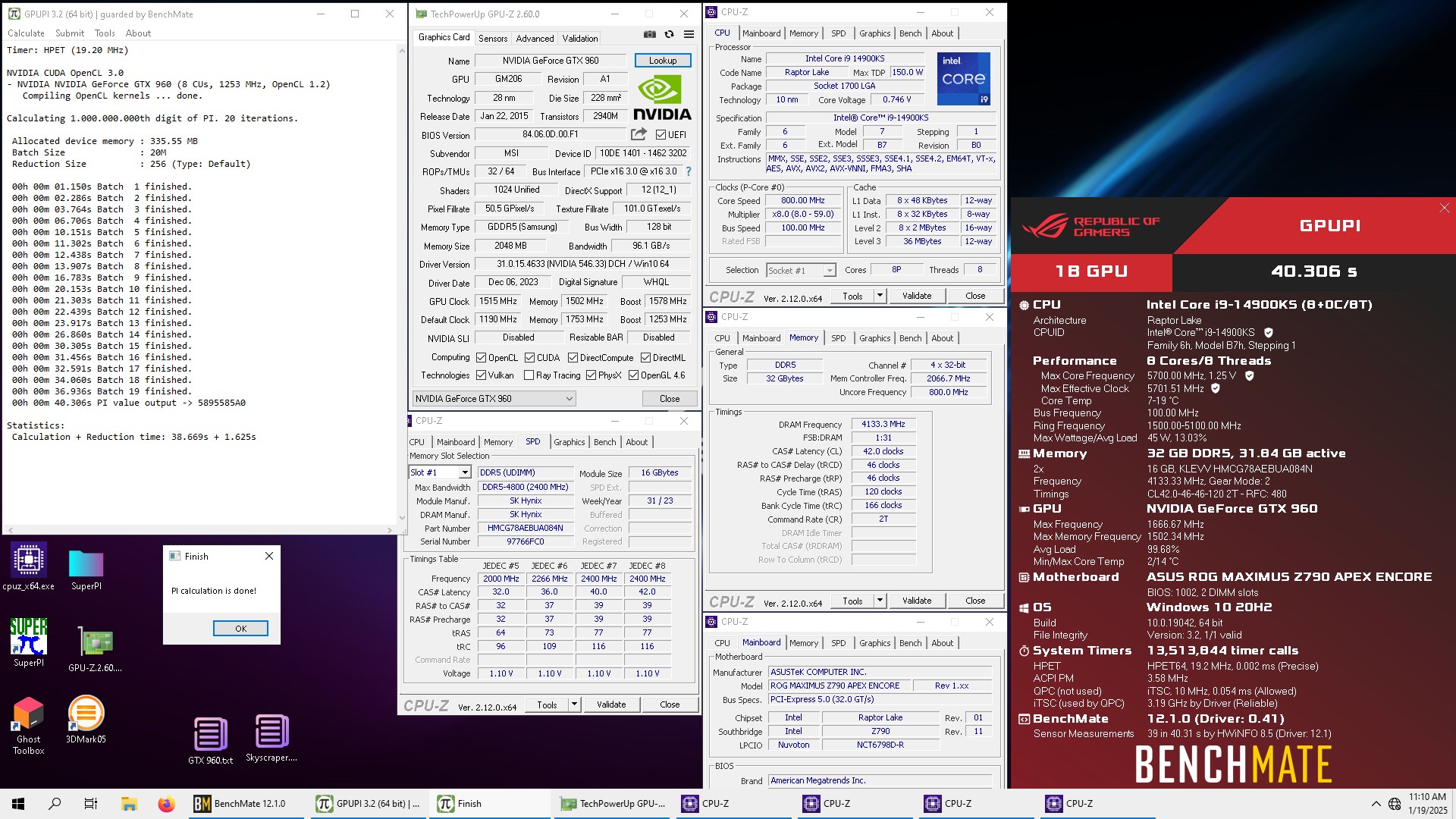Open cpuz_x64.exe desktop icon
Viewport: 1456px width, 819px height.
pyautogui.click(x=29, y=566)
